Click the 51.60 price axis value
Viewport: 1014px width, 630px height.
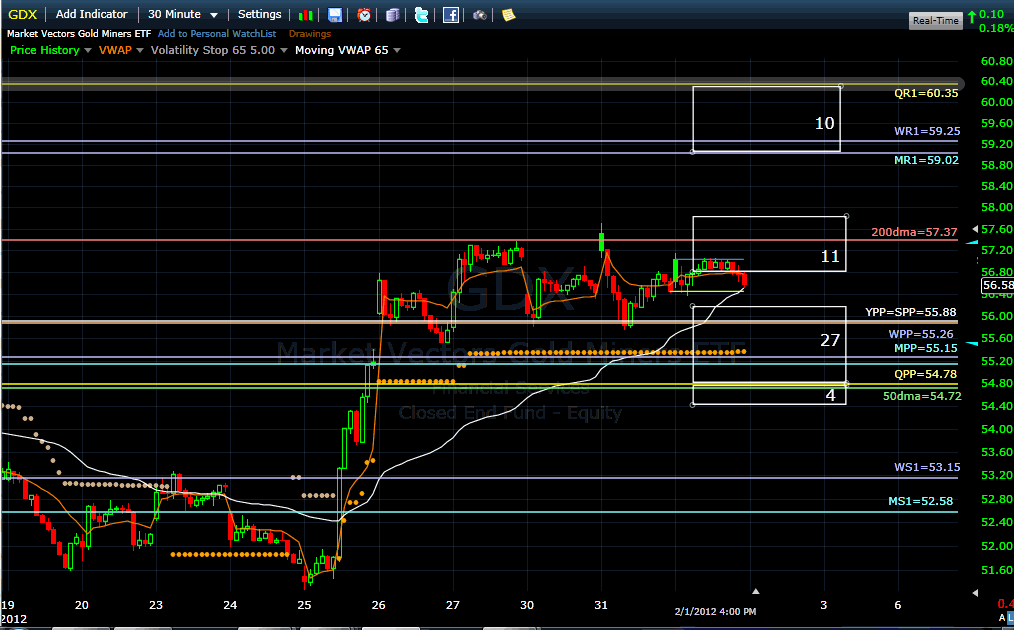pos(997,570)
